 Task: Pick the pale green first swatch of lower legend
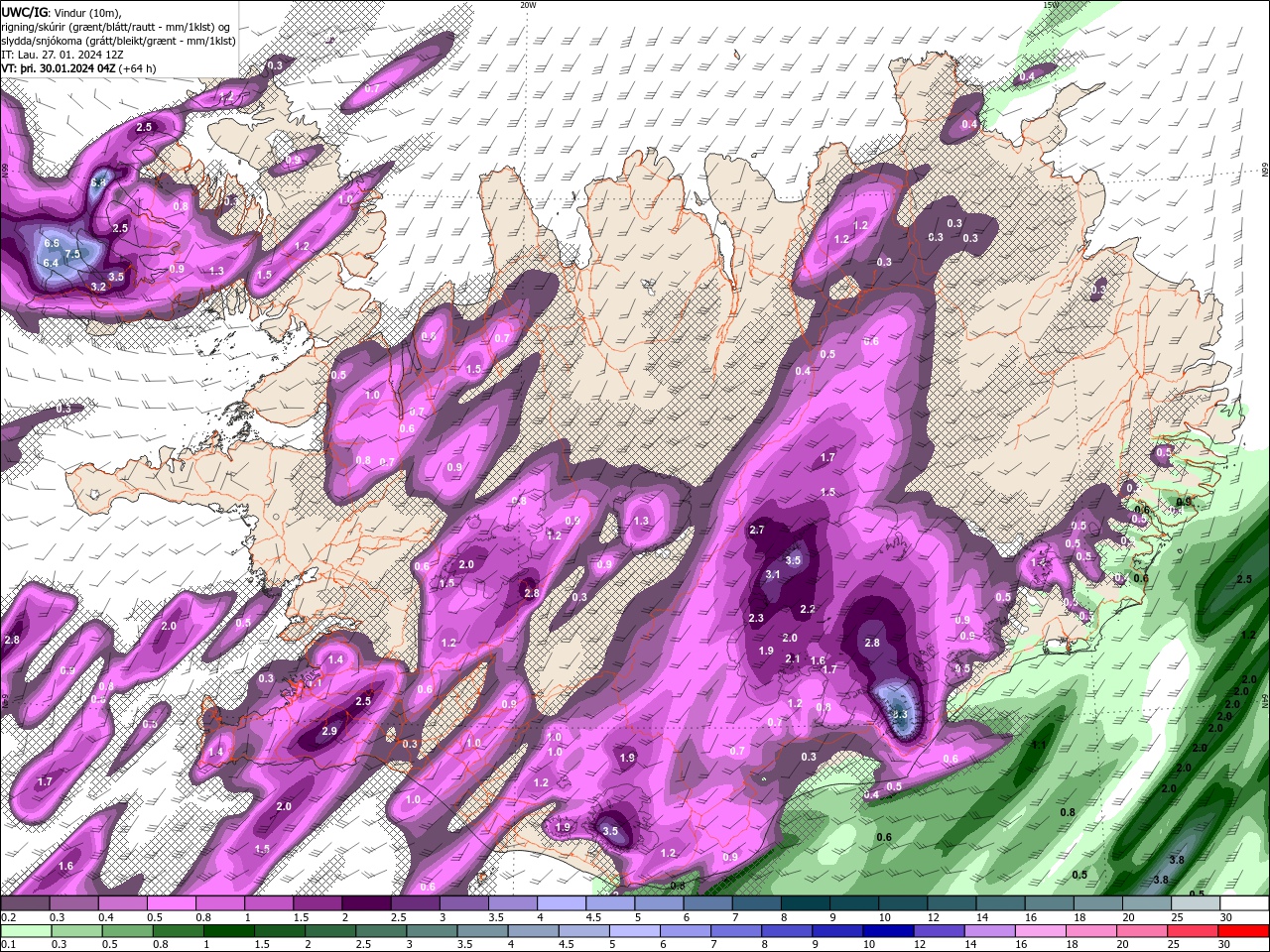26,931
